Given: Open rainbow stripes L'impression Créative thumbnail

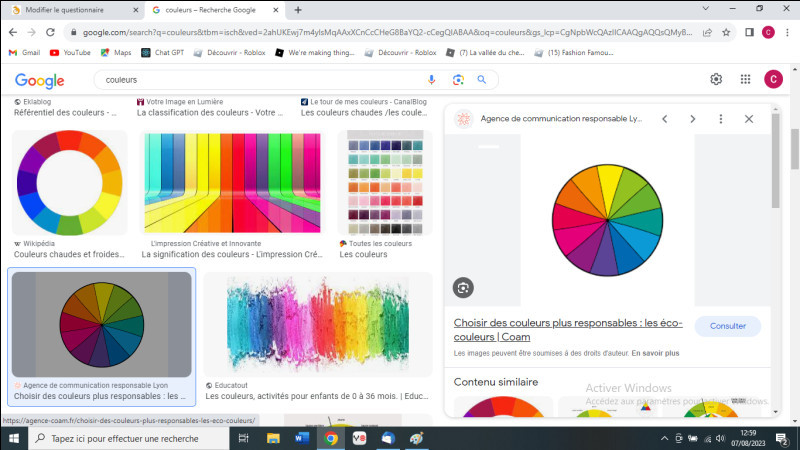Looking at the screenshot, I should point(232,183).
